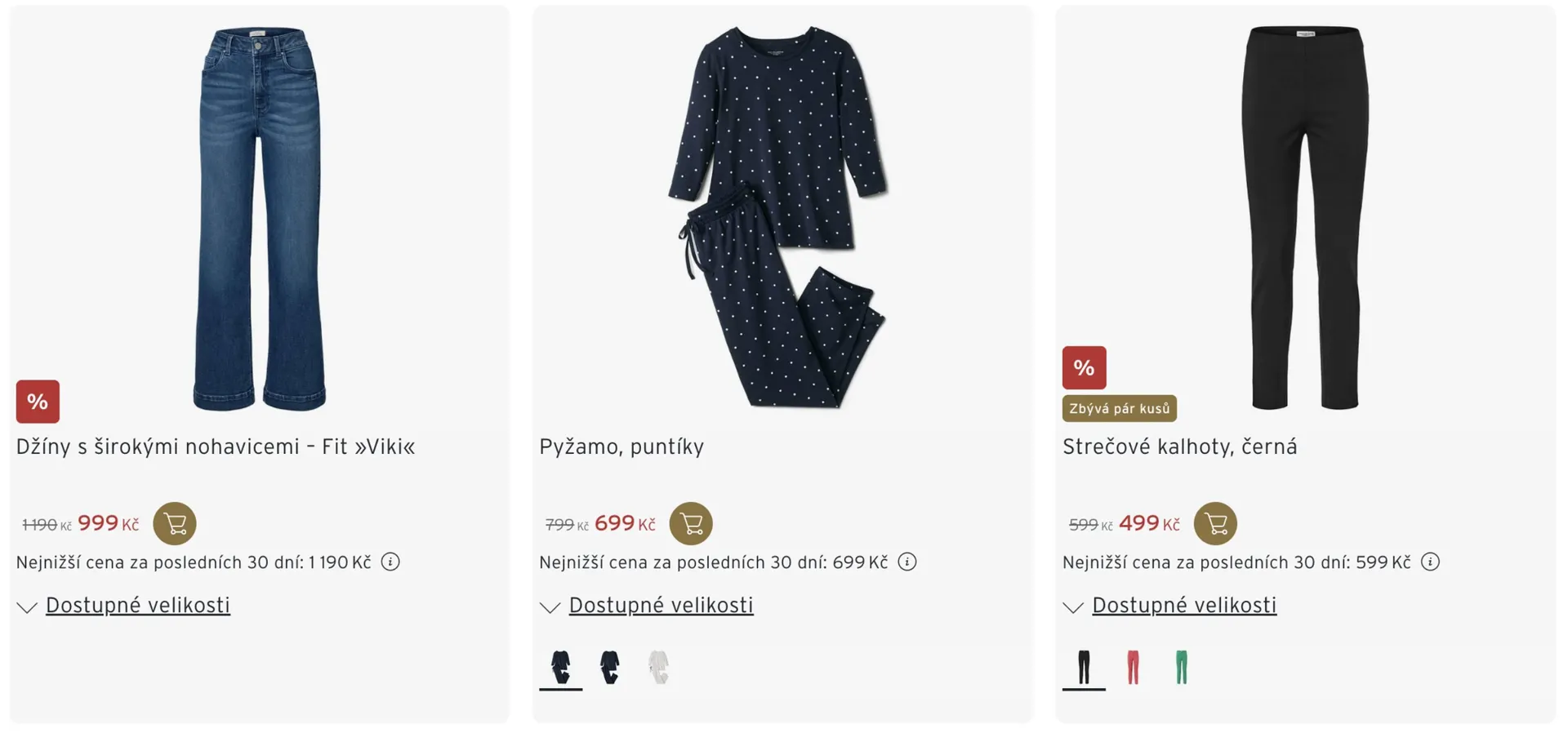
Task: Select the black trousers color swatch
Action: (x=1084, y=667)
